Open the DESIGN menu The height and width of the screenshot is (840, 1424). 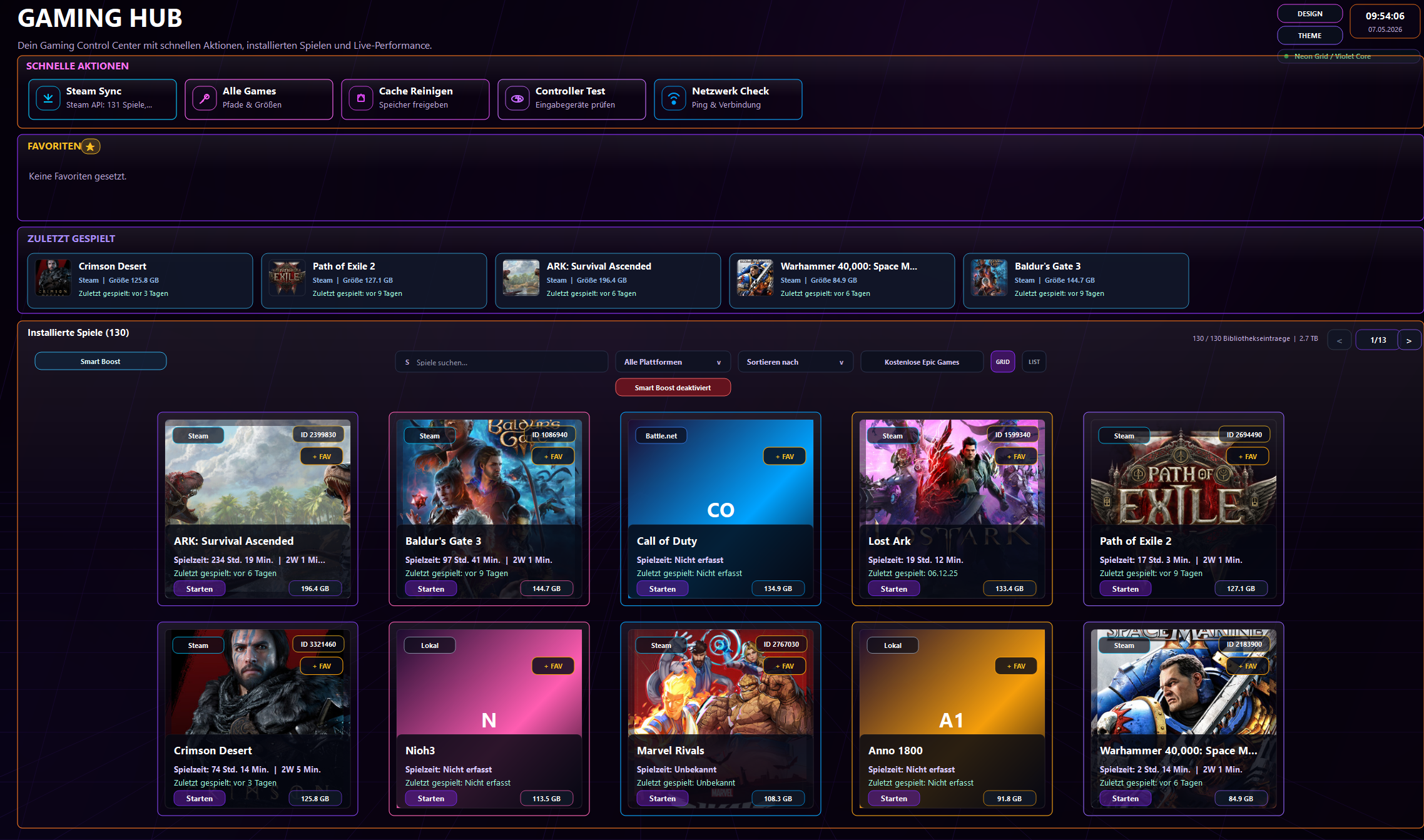tap(1310, 14)
